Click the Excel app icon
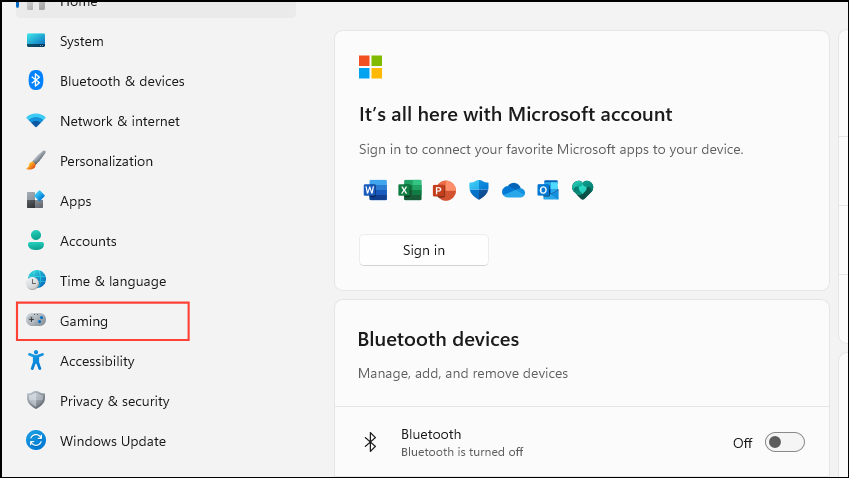The image size is (849, 478). pyautogui.click(x=410, y=190)
